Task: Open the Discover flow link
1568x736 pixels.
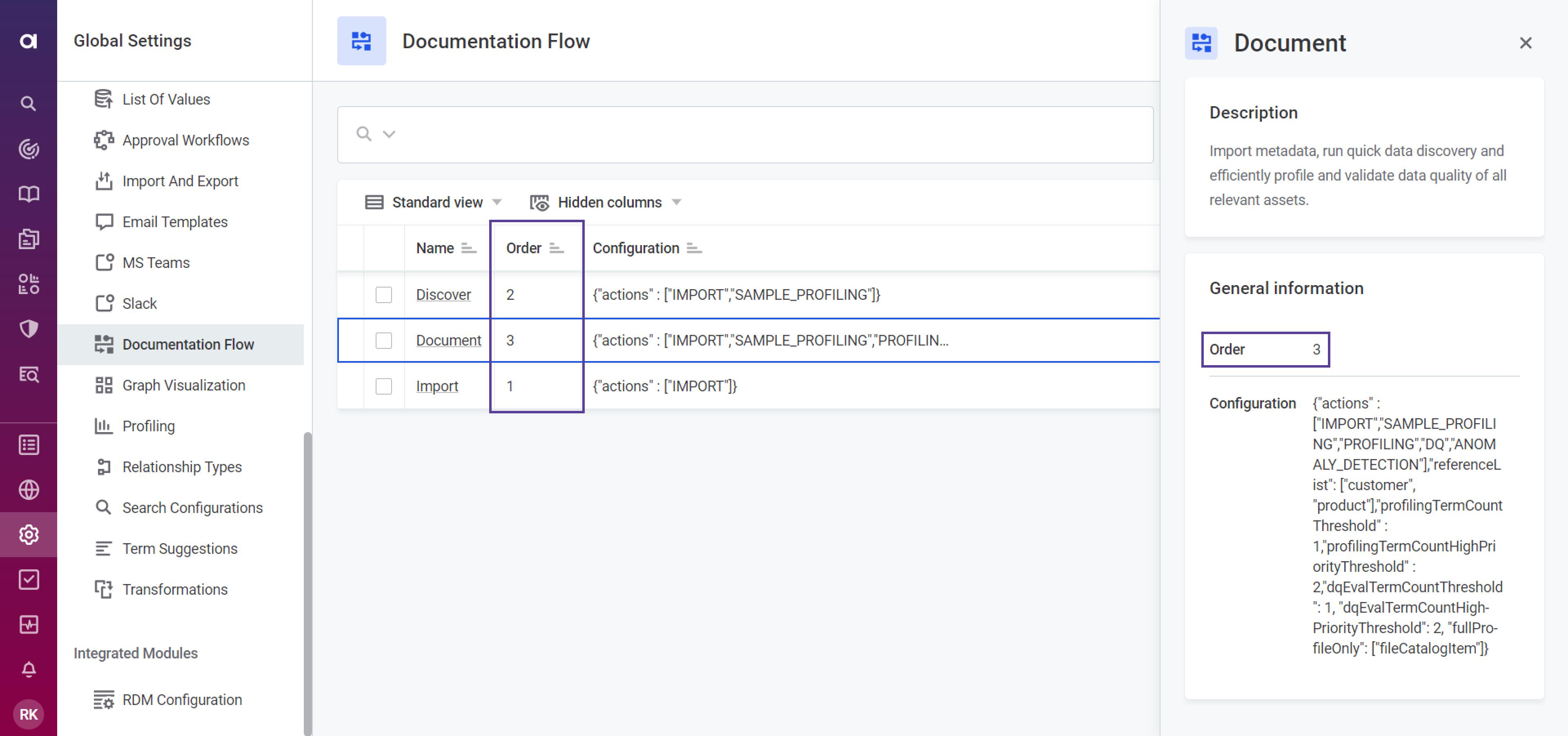Action: [x=443, y=294]
